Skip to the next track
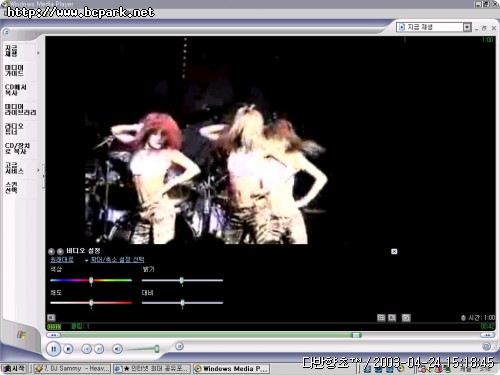The height and width of the screenshot is (375, 500). (99, 349)
